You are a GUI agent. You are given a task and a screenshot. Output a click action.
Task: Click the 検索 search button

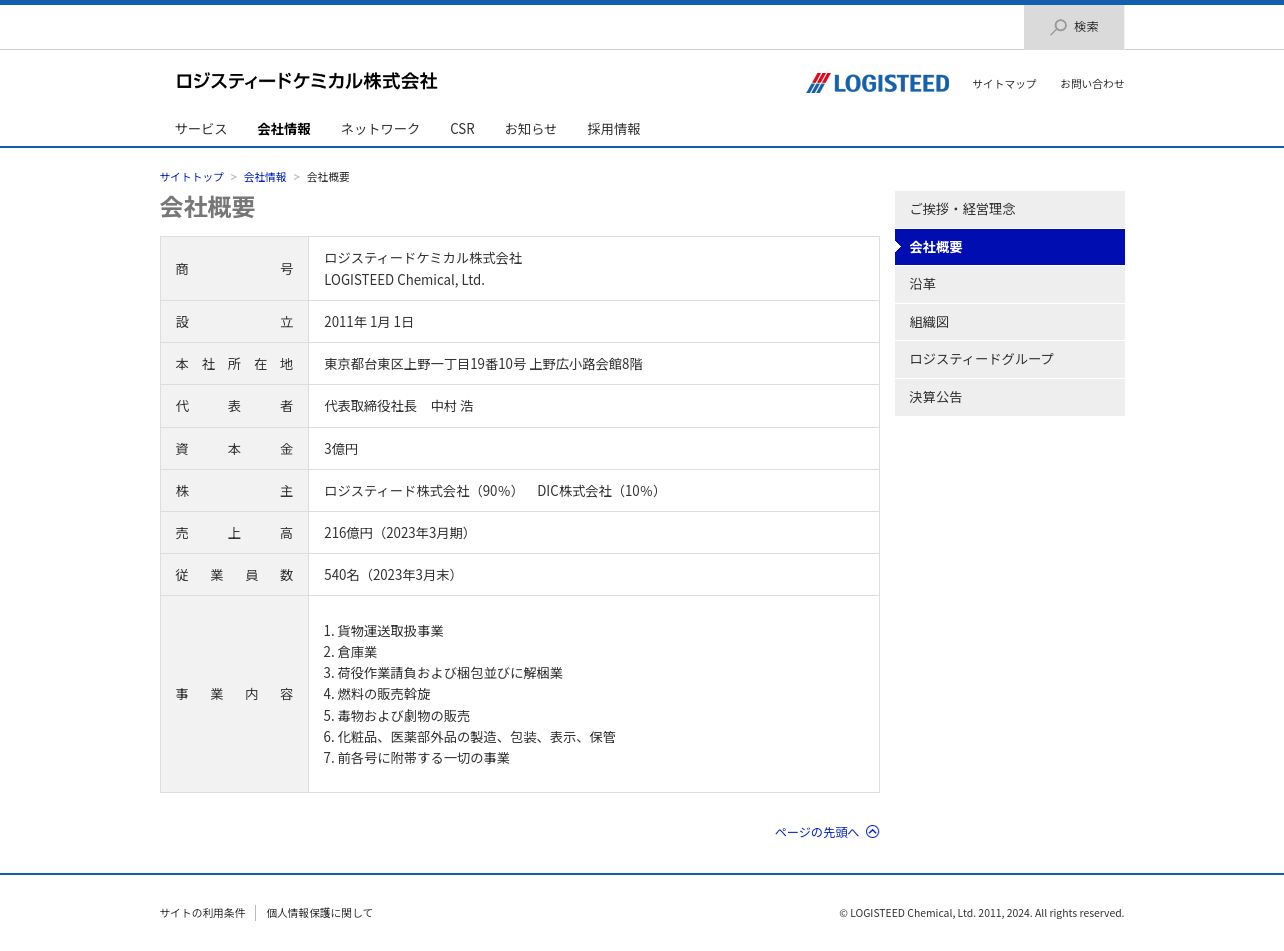tap(1074, 27)
